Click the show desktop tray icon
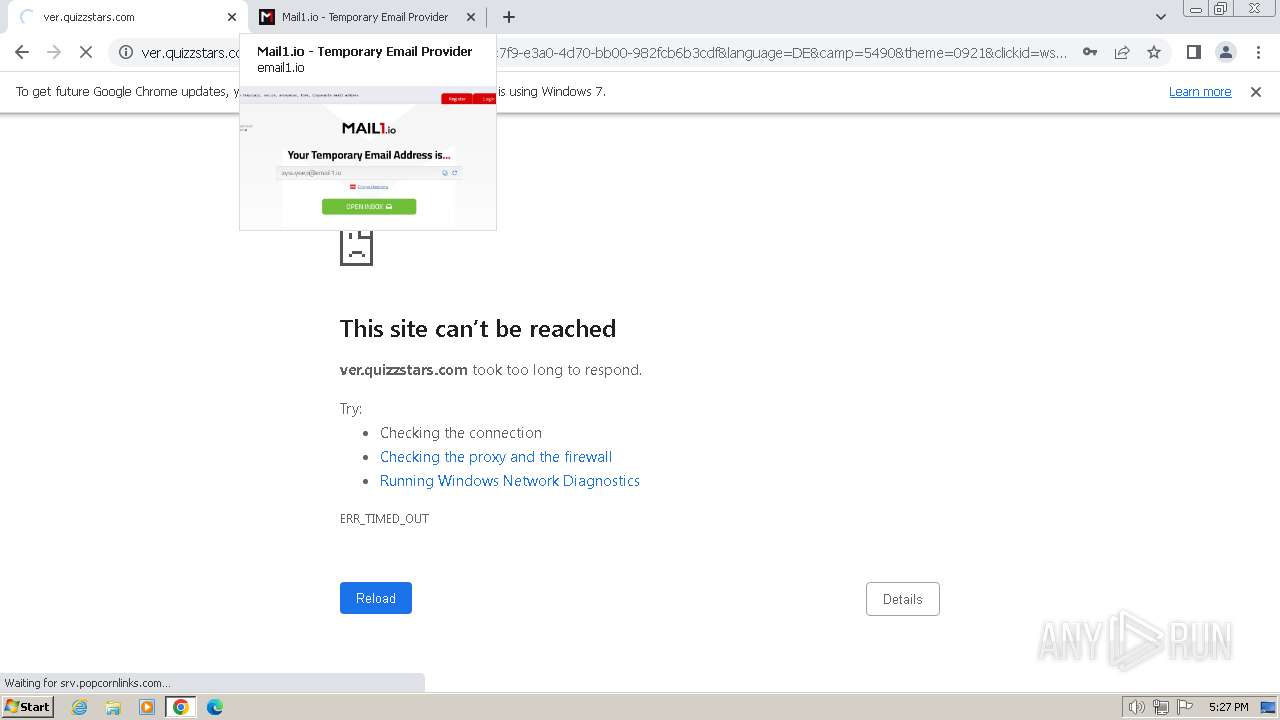 tap(1269, 707)
